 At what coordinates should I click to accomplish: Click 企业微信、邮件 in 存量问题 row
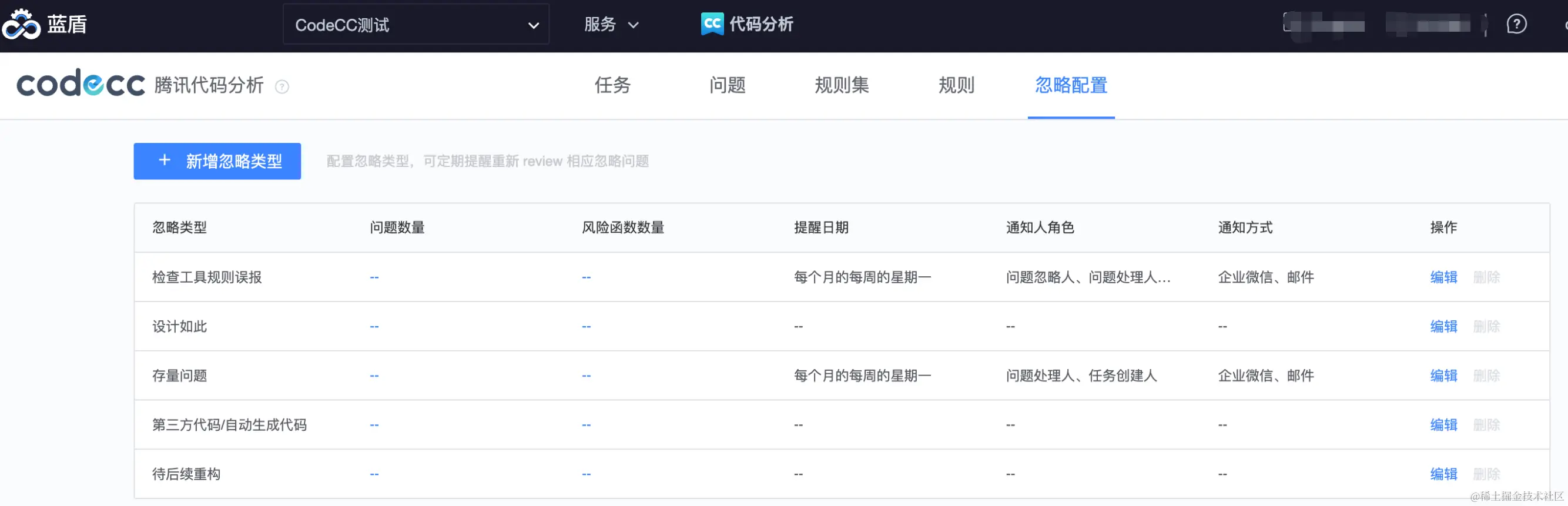point(1266,376)
